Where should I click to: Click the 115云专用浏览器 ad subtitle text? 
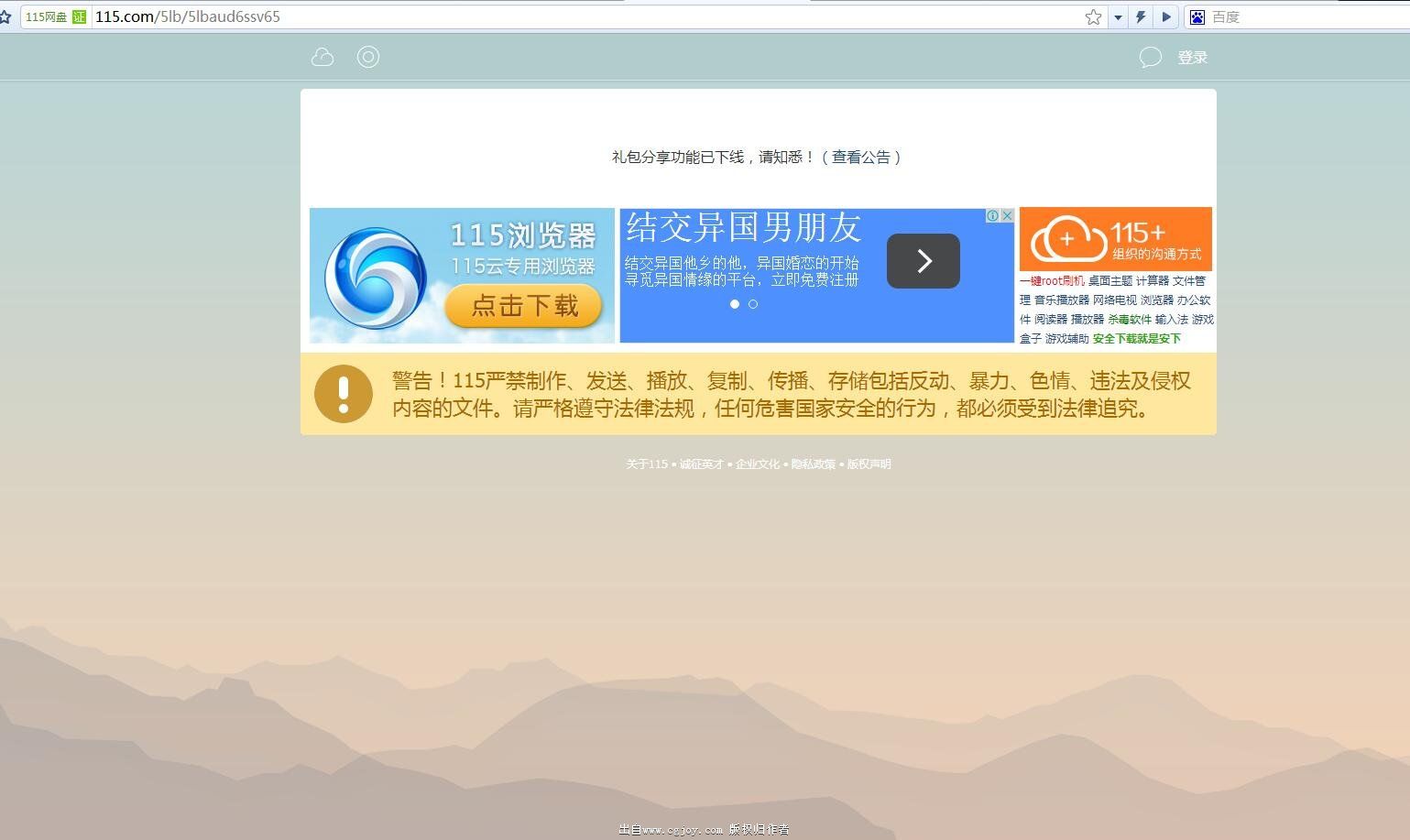[x=523, y=267]
